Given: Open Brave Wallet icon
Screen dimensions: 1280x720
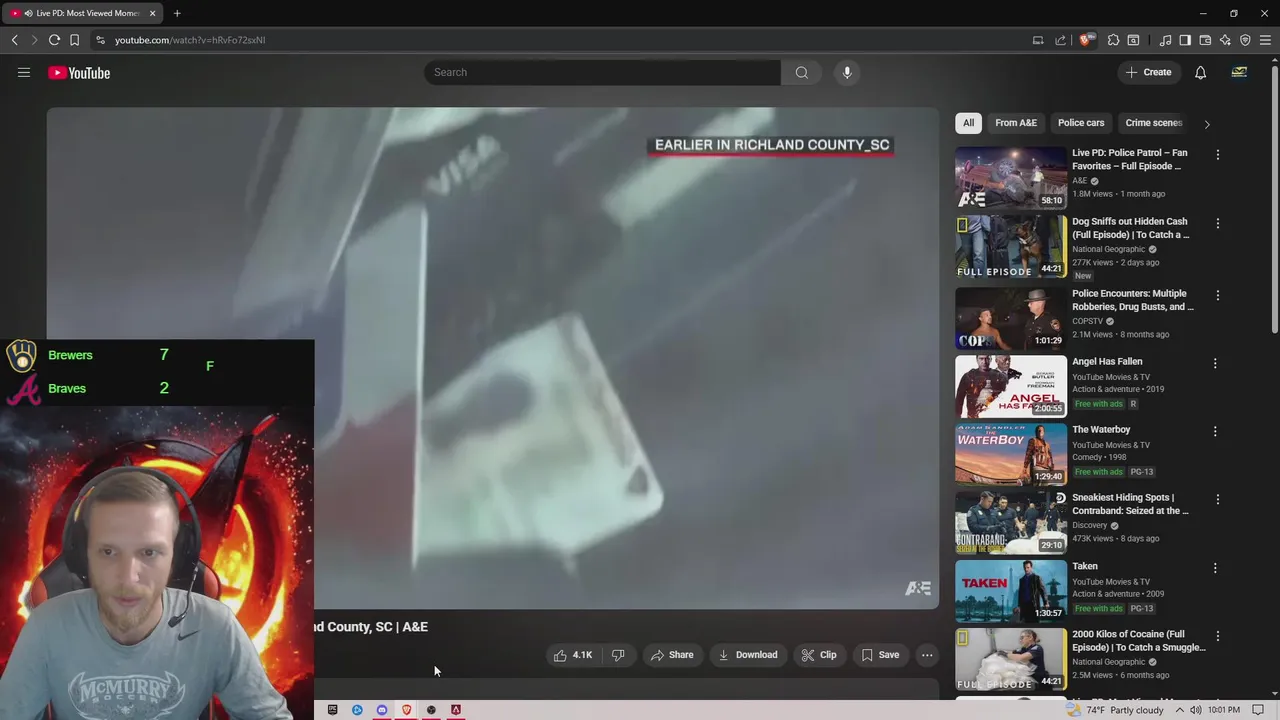Looking at the screenshot, I should pos(1205,40).
